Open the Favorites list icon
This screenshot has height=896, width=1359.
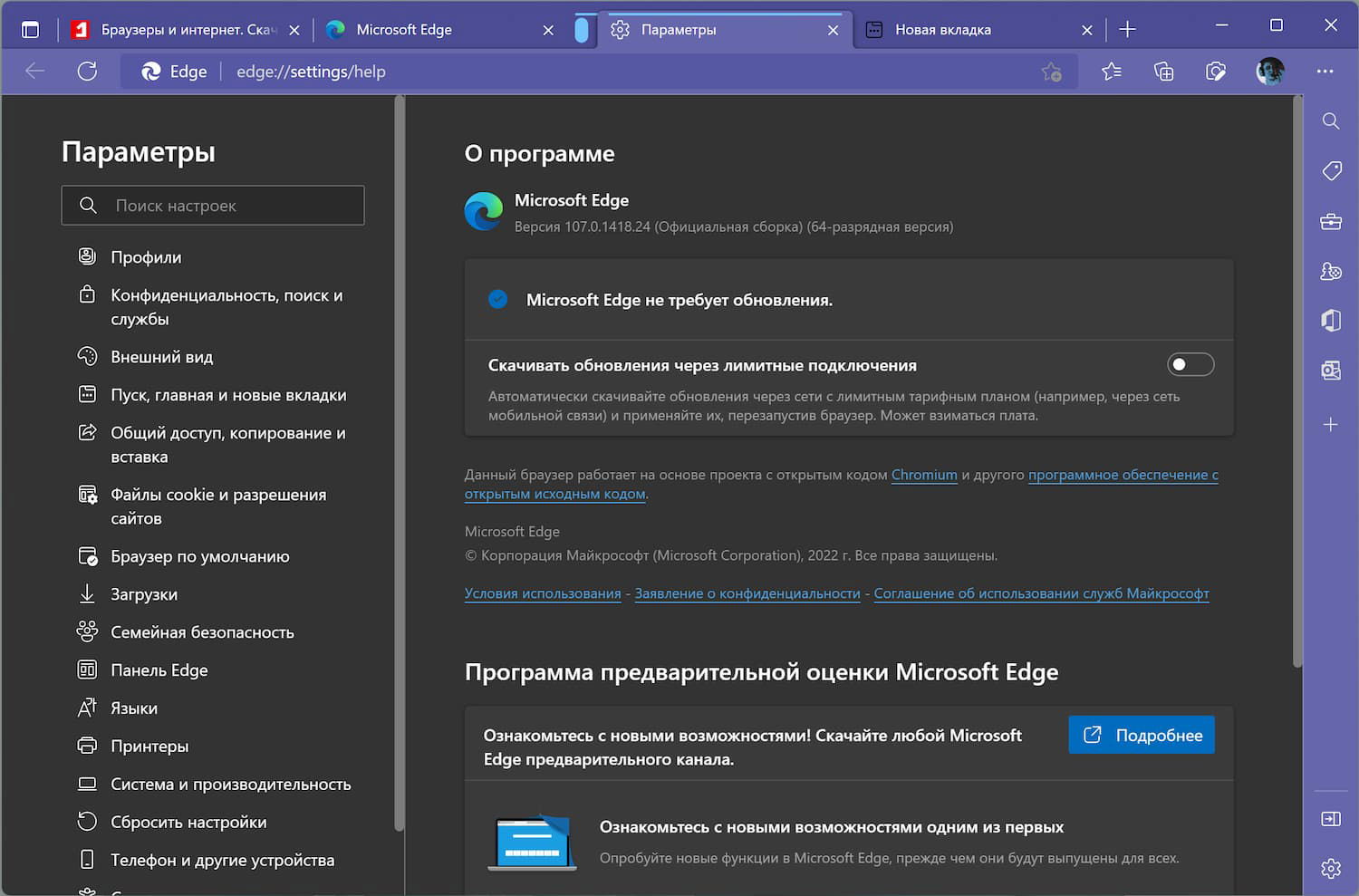point(1112,72)
